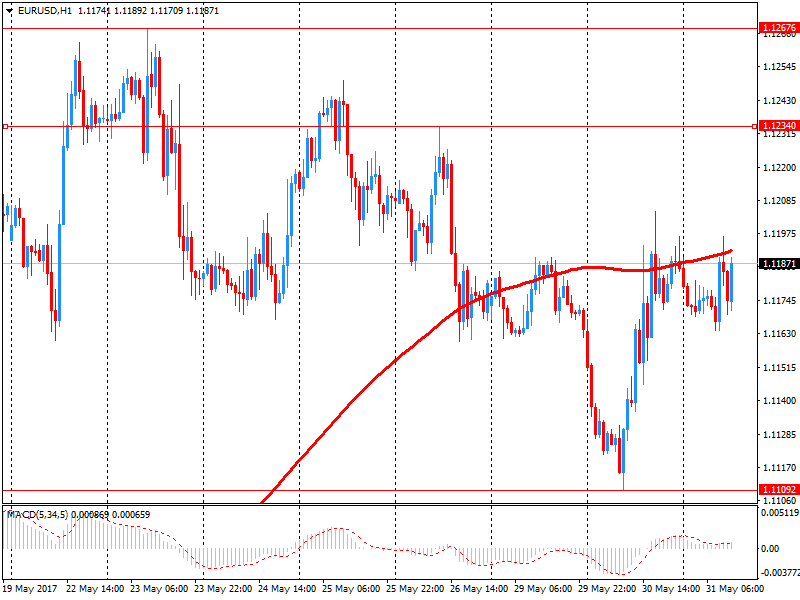This screenshot has height=600, width=800.
Task: Click the 1.11630 price scale value
Action: 779,334
